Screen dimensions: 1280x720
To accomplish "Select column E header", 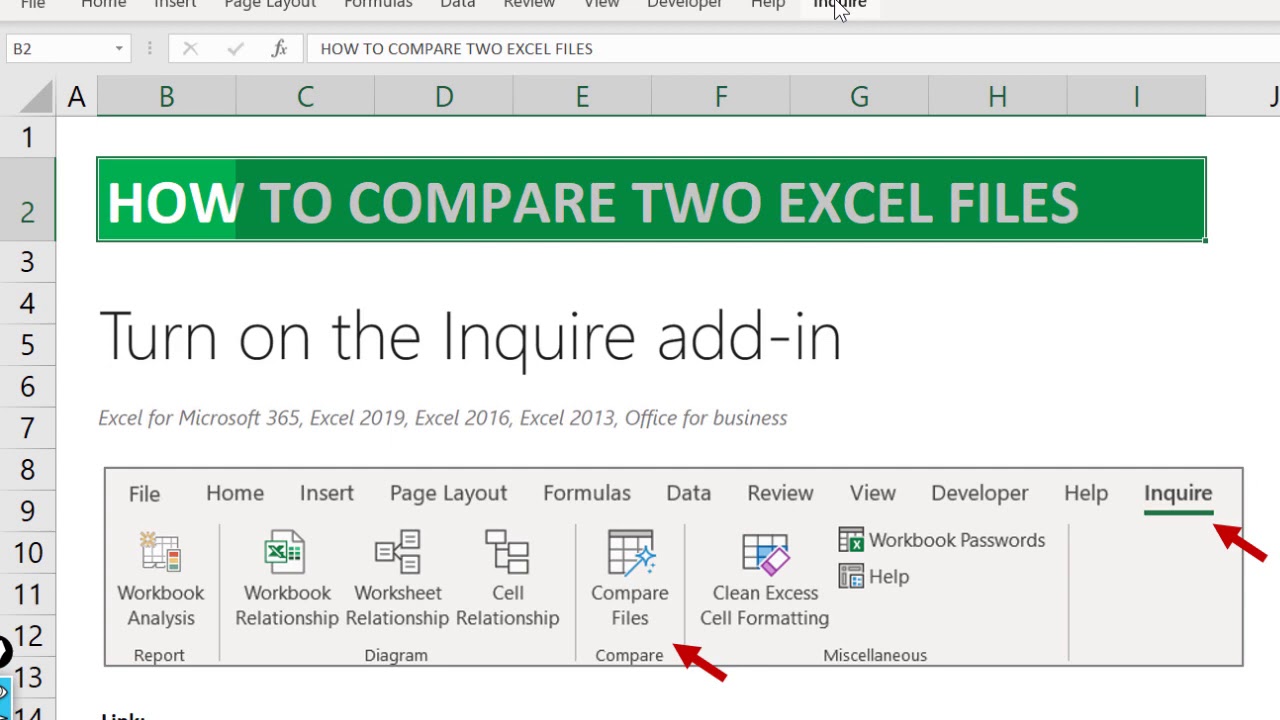I will [582, 97].
